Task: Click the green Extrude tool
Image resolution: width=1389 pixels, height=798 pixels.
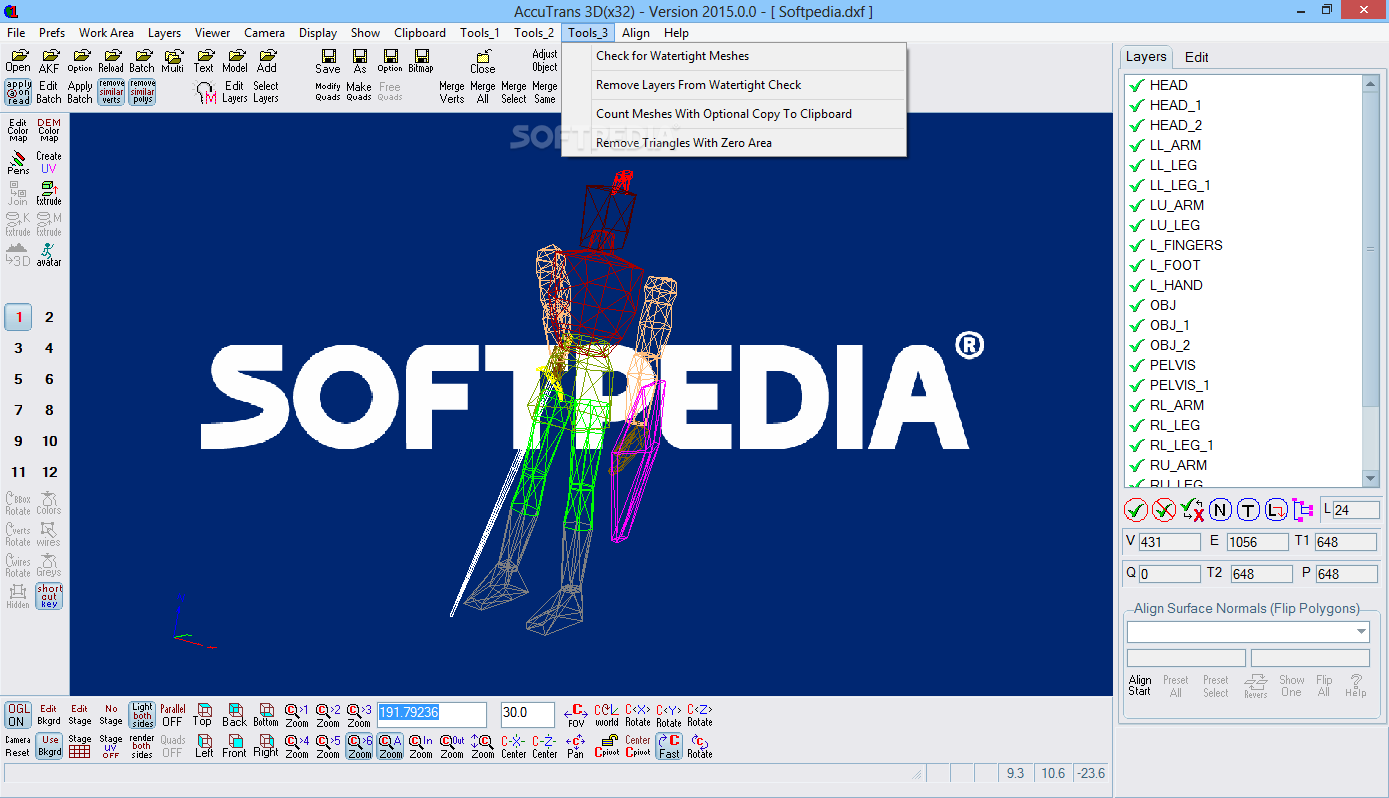Action: point(49,193)
